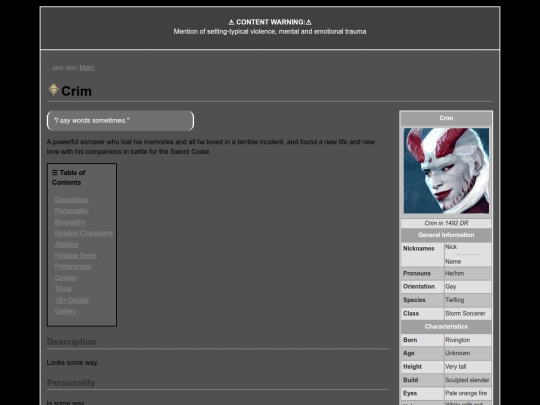This screenshot has width=540, height=405.
Task: Click the Personality section heading
Action: click(x=71, y=383)
